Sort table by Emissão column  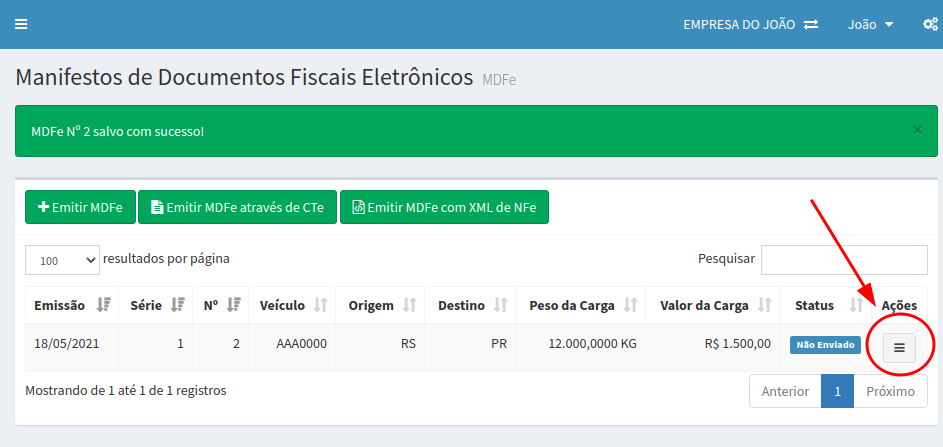[72, 305]
